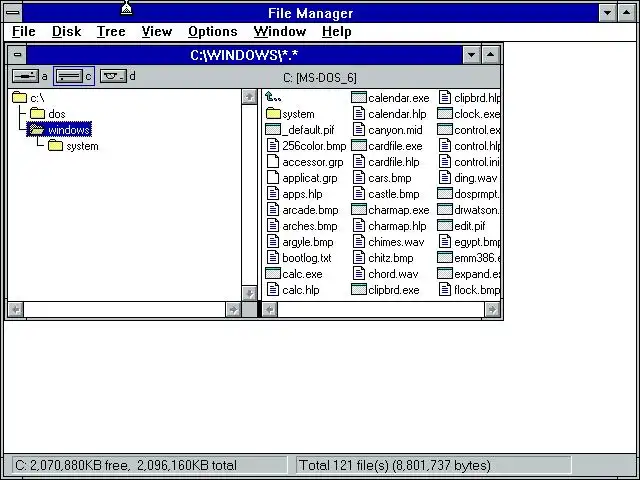The image size is (640, 480).
Task: Select hard drive c icon
Action: tap(69, 76)
